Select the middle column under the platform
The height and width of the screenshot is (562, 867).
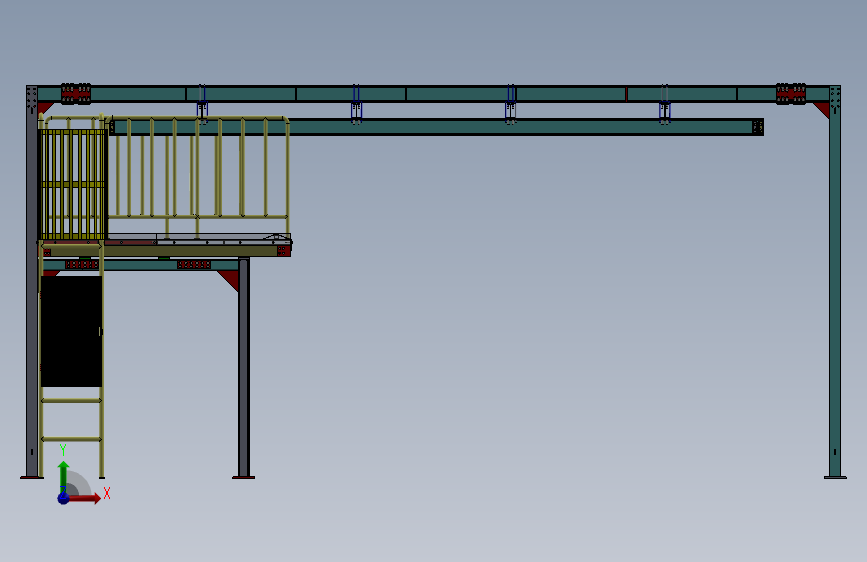(x=244, y=367)
